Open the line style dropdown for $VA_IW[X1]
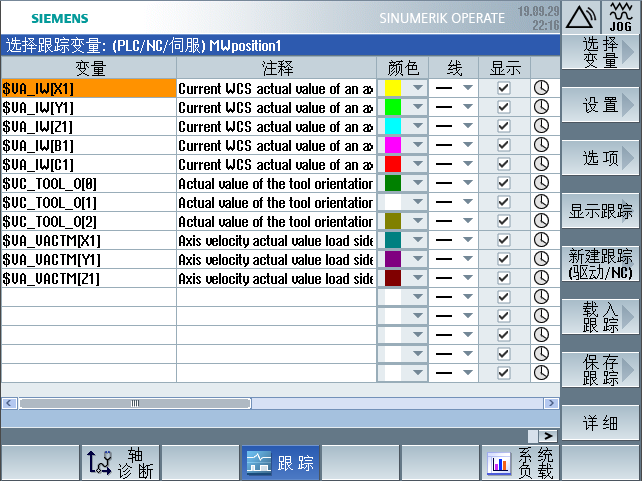642x481 pixels. [x=468, y=88]
